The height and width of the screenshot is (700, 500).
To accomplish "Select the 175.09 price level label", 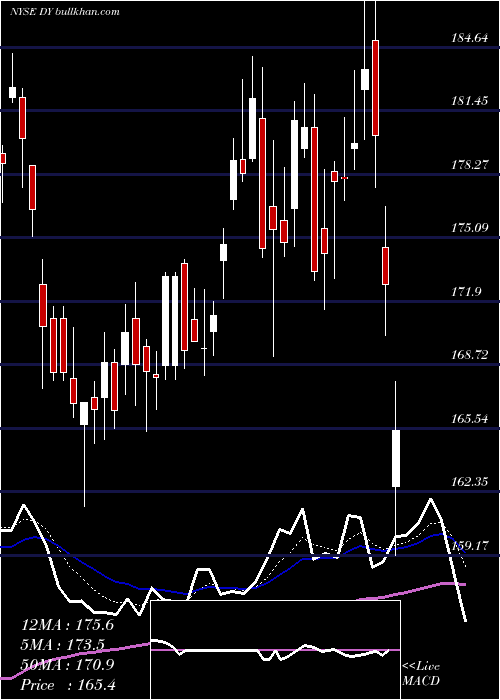I will [x=470, y=228].
